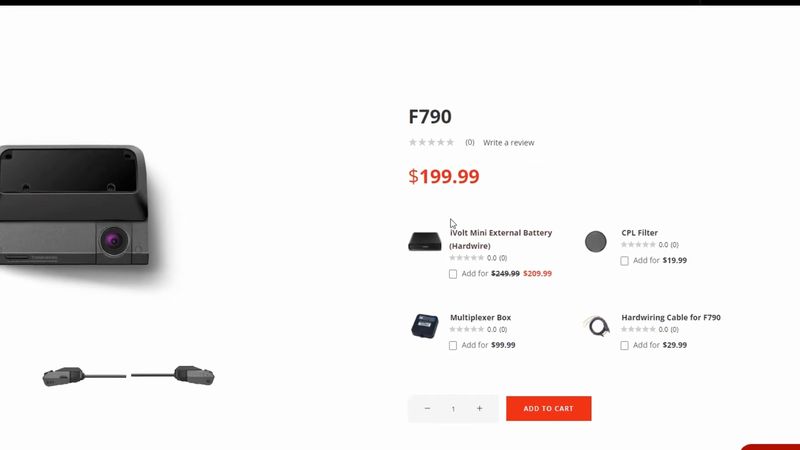
Task: Click the Add to Cart button
Action: pos(548,409)
